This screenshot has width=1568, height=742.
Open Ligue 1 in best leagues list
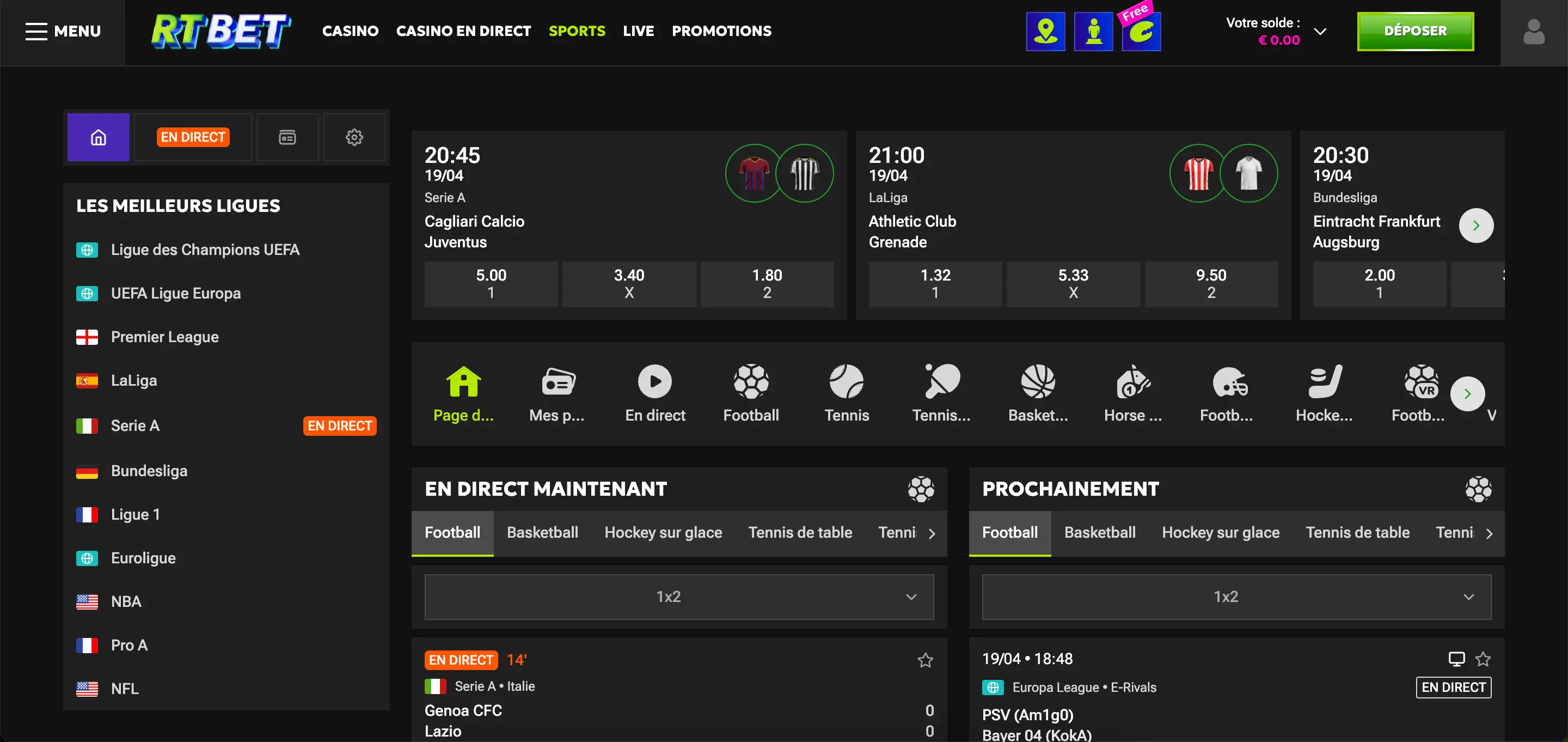pyautogui.click(x=226, y=515)
